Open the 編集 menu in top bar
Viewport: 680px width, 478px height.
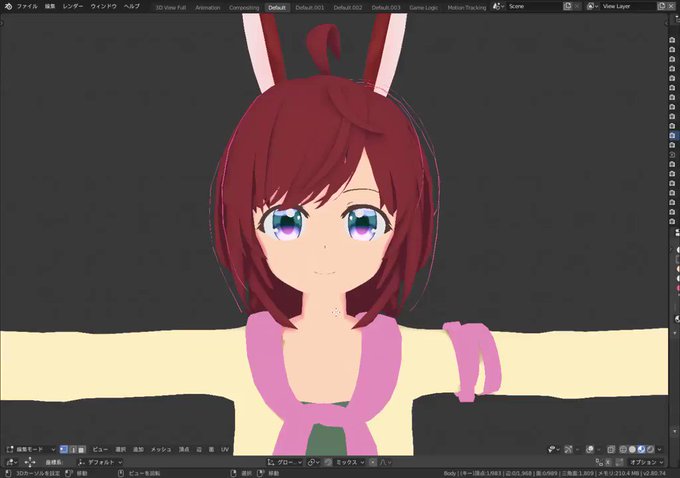(x=50, y=7)
